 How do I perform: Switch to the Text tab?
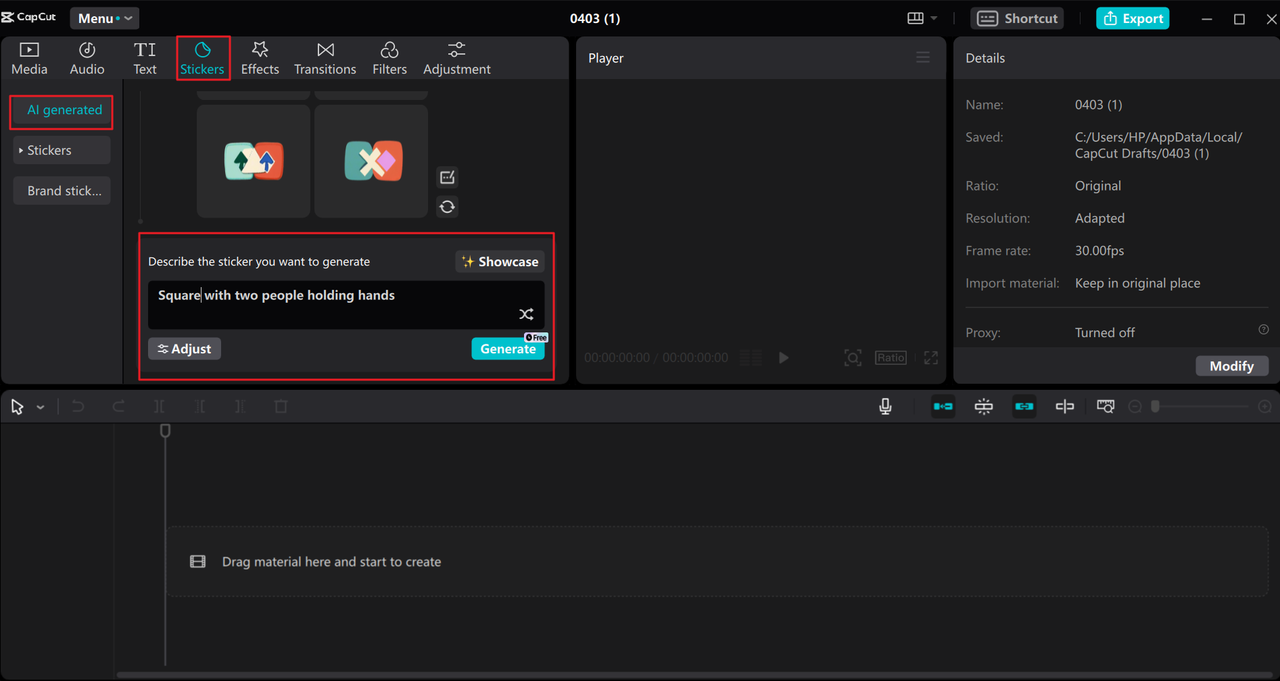(x=145, y=58)
